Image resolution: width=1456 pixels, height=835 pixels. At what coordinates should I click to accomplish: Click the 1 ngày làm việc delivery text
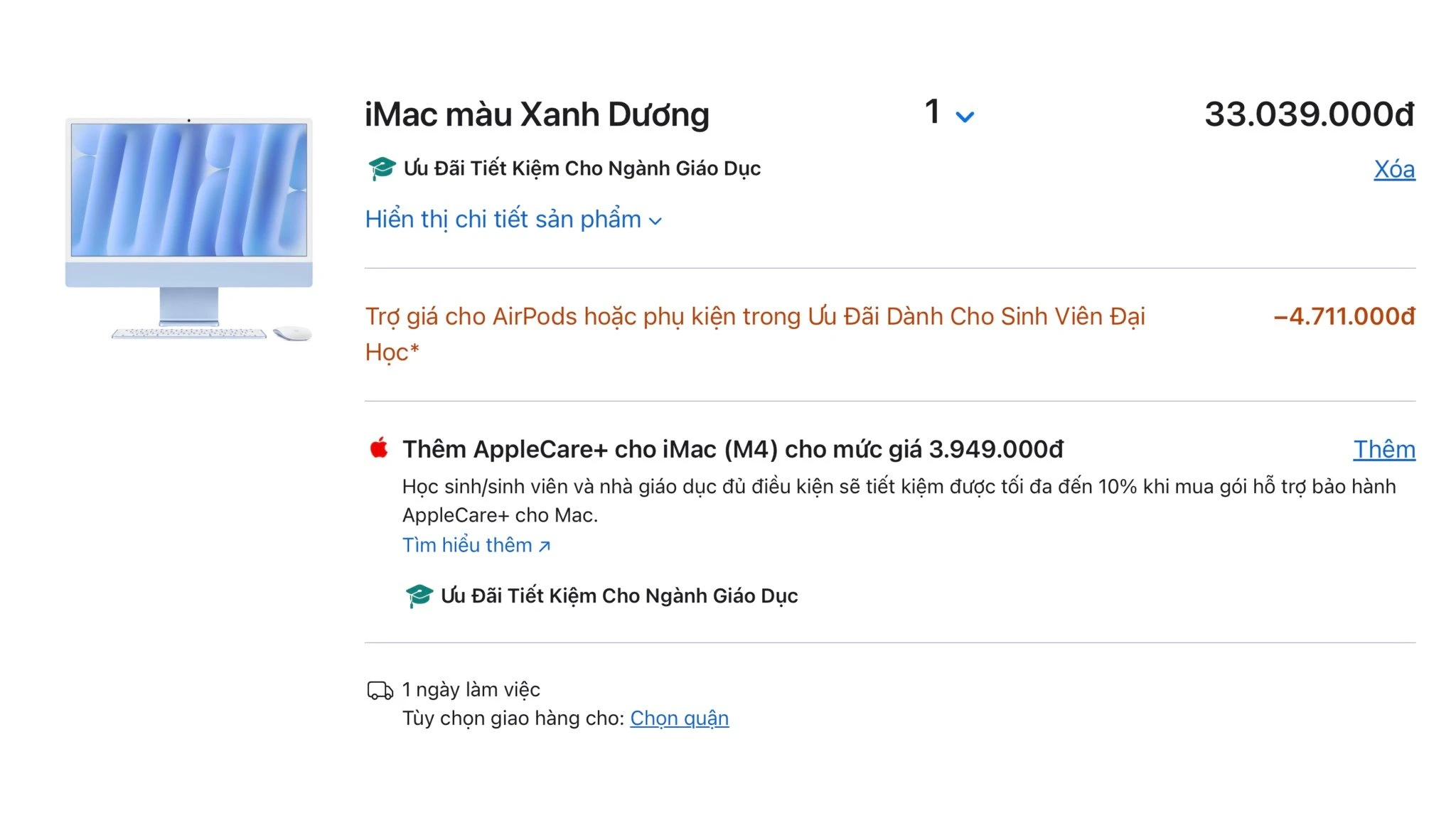[x=471, y=689]
